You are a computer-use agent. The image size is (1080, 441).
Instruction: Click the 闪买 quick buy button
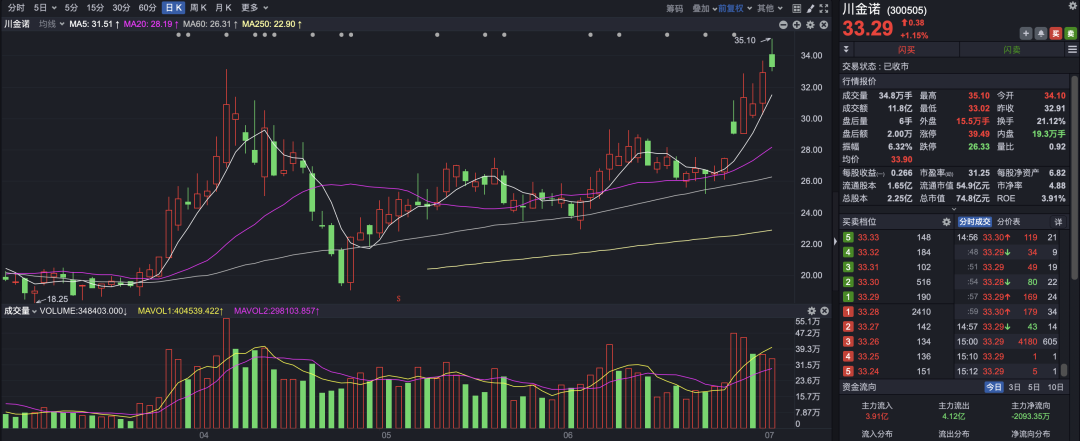[906, 49]
